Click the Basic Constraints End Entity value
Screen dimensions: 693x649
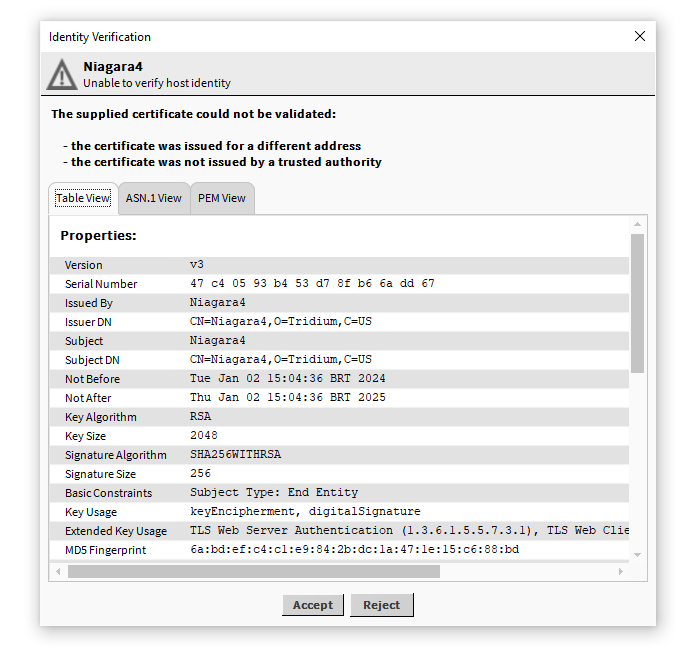[x=274, y=492]
